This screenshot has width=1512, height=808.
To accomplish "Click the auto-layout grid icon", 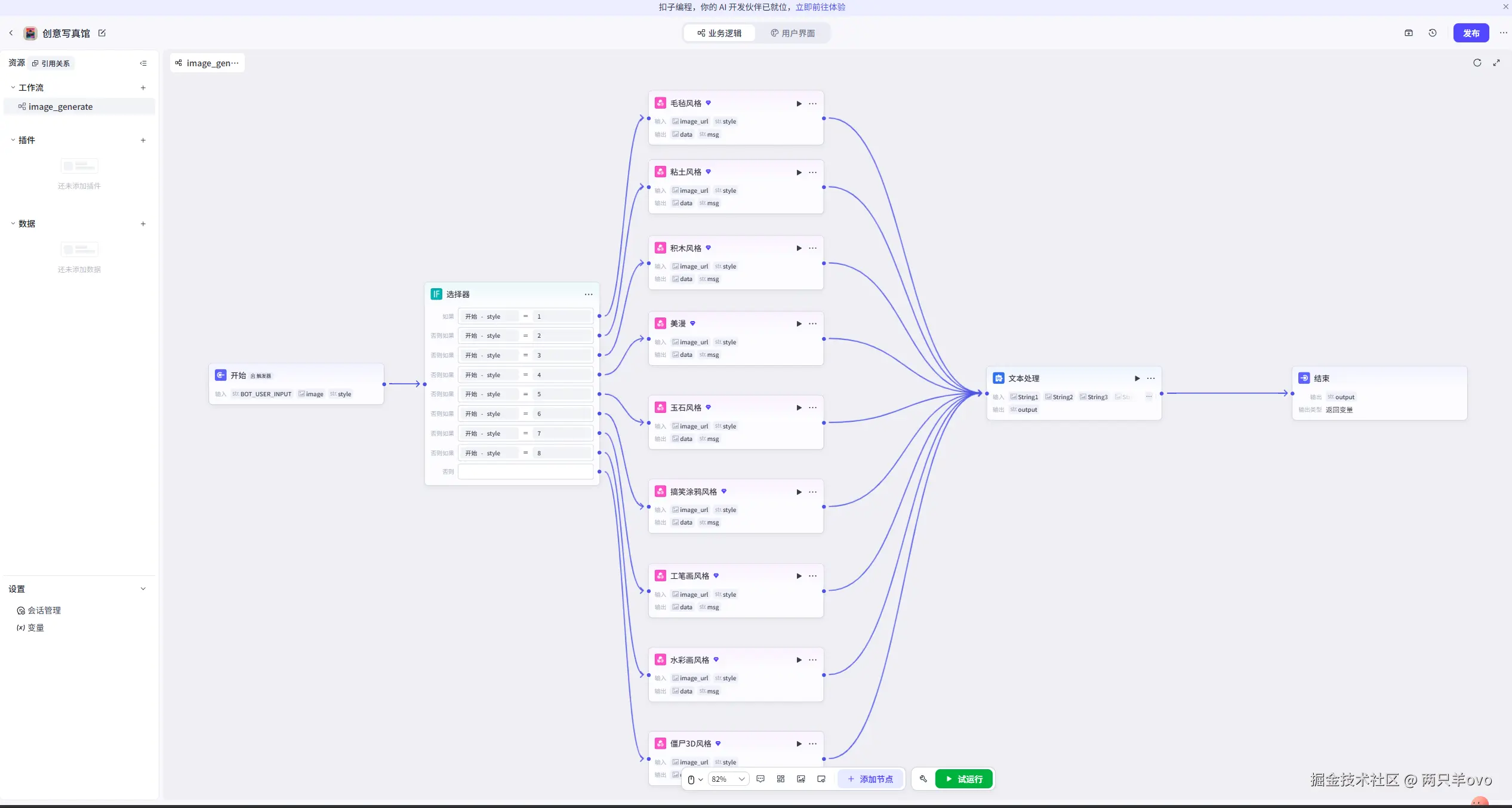I will pyautogui.click(x=781, y=779).
